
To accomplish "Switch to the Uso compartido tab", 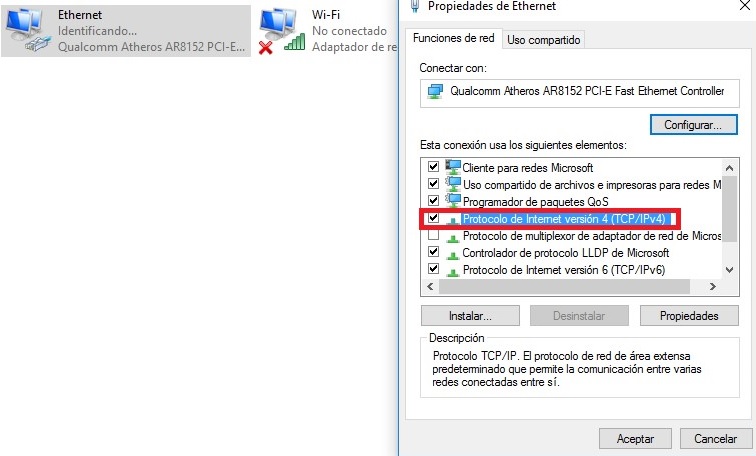I will tap(543, 40).
